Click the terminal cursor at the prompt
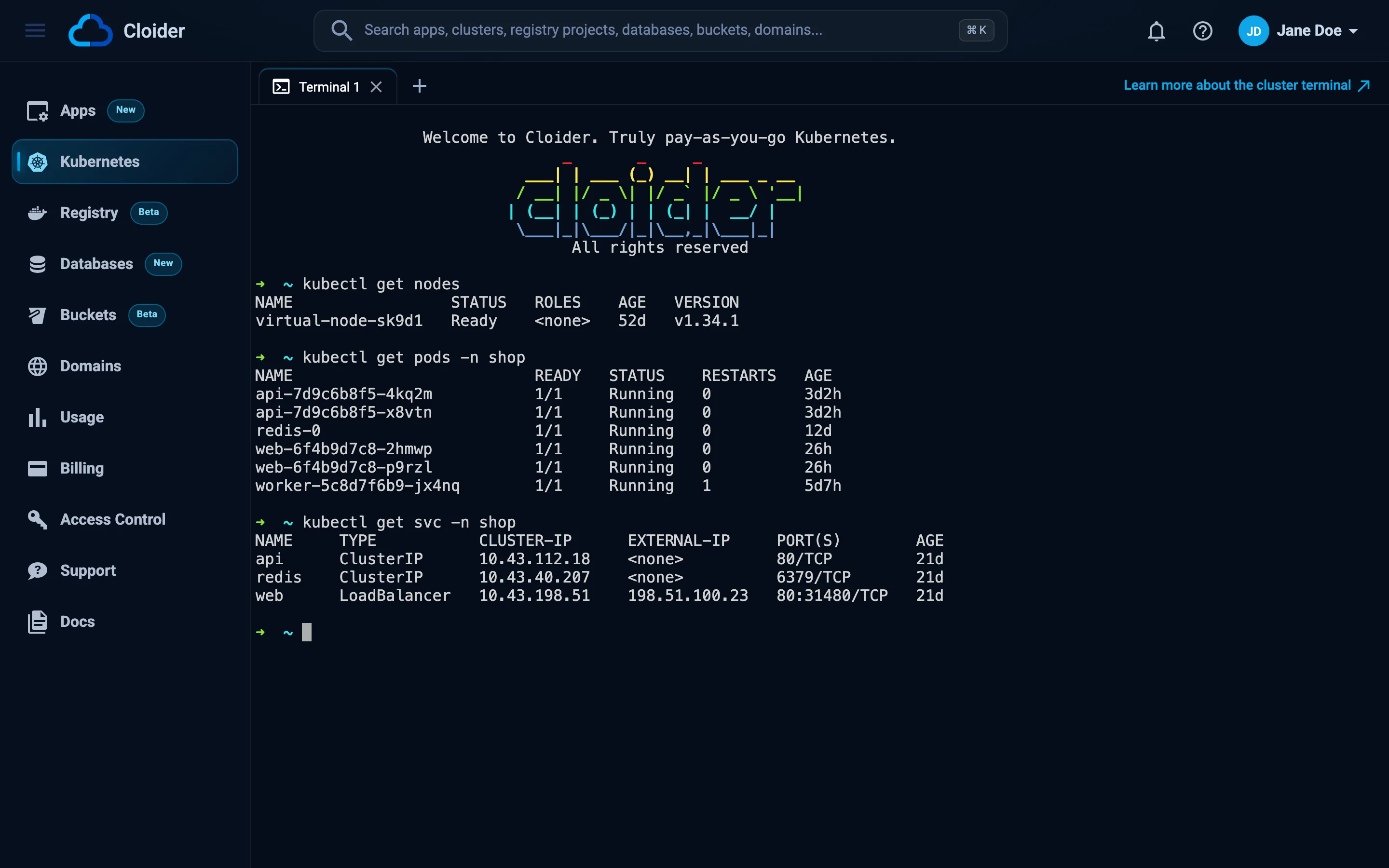 click(x=307, y=632)
